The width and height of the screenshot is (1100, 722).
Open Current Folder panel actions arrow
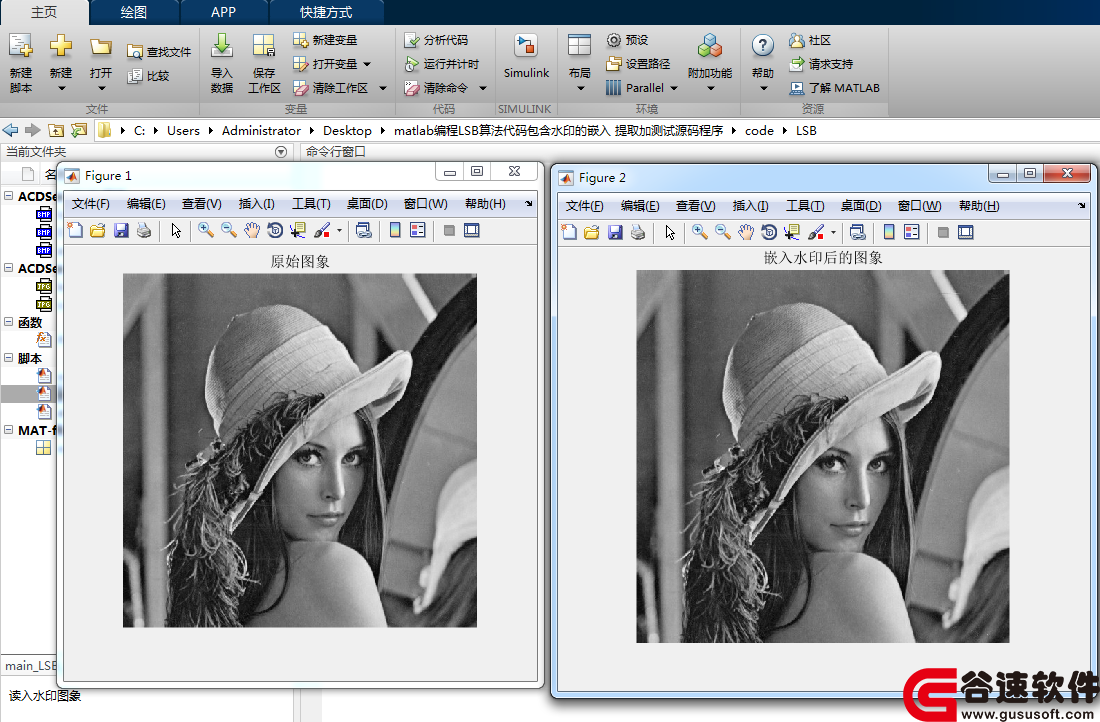[x=281, y=152]
